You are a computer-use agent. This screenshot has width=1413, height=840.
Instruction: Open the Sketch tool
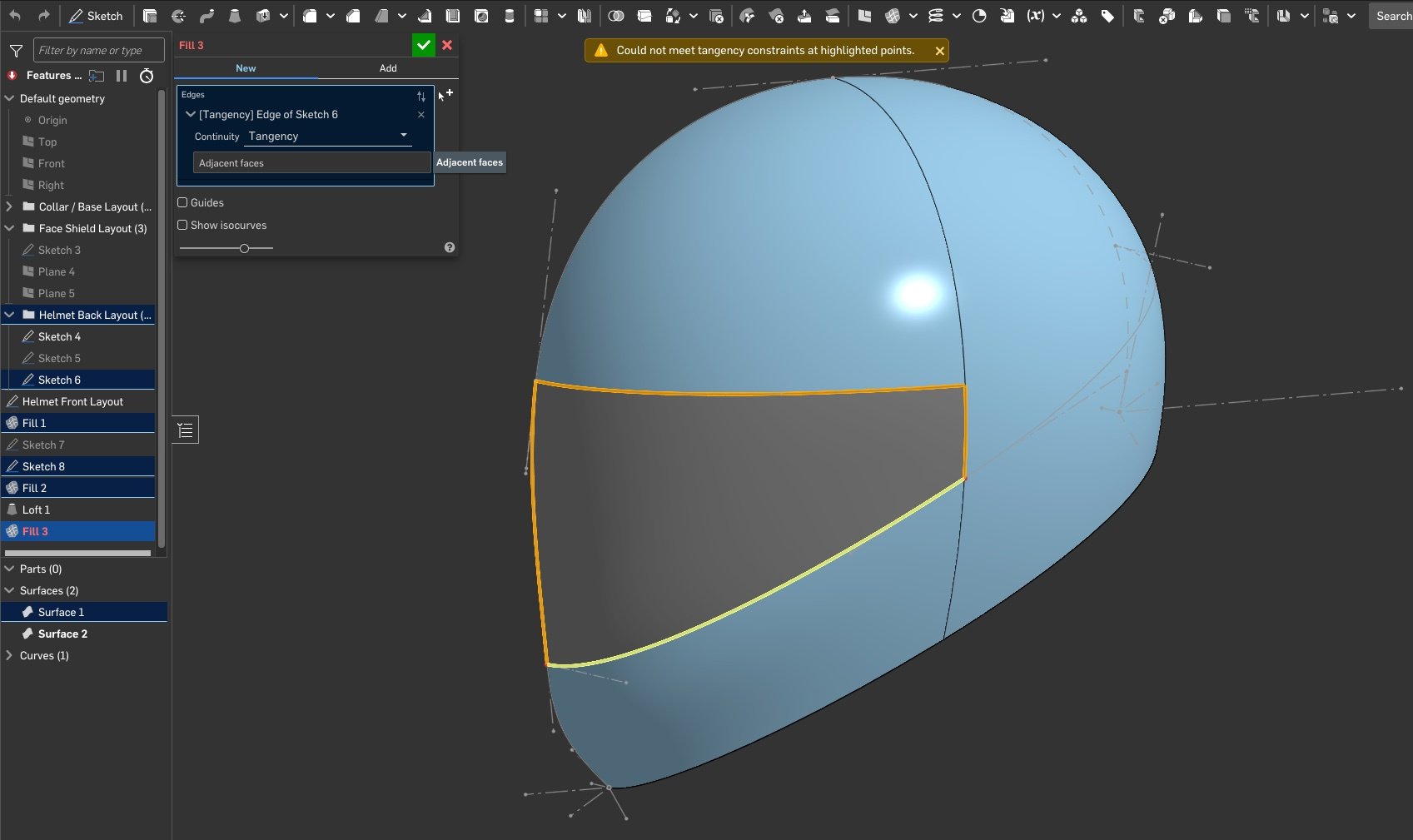pos(96,15)
